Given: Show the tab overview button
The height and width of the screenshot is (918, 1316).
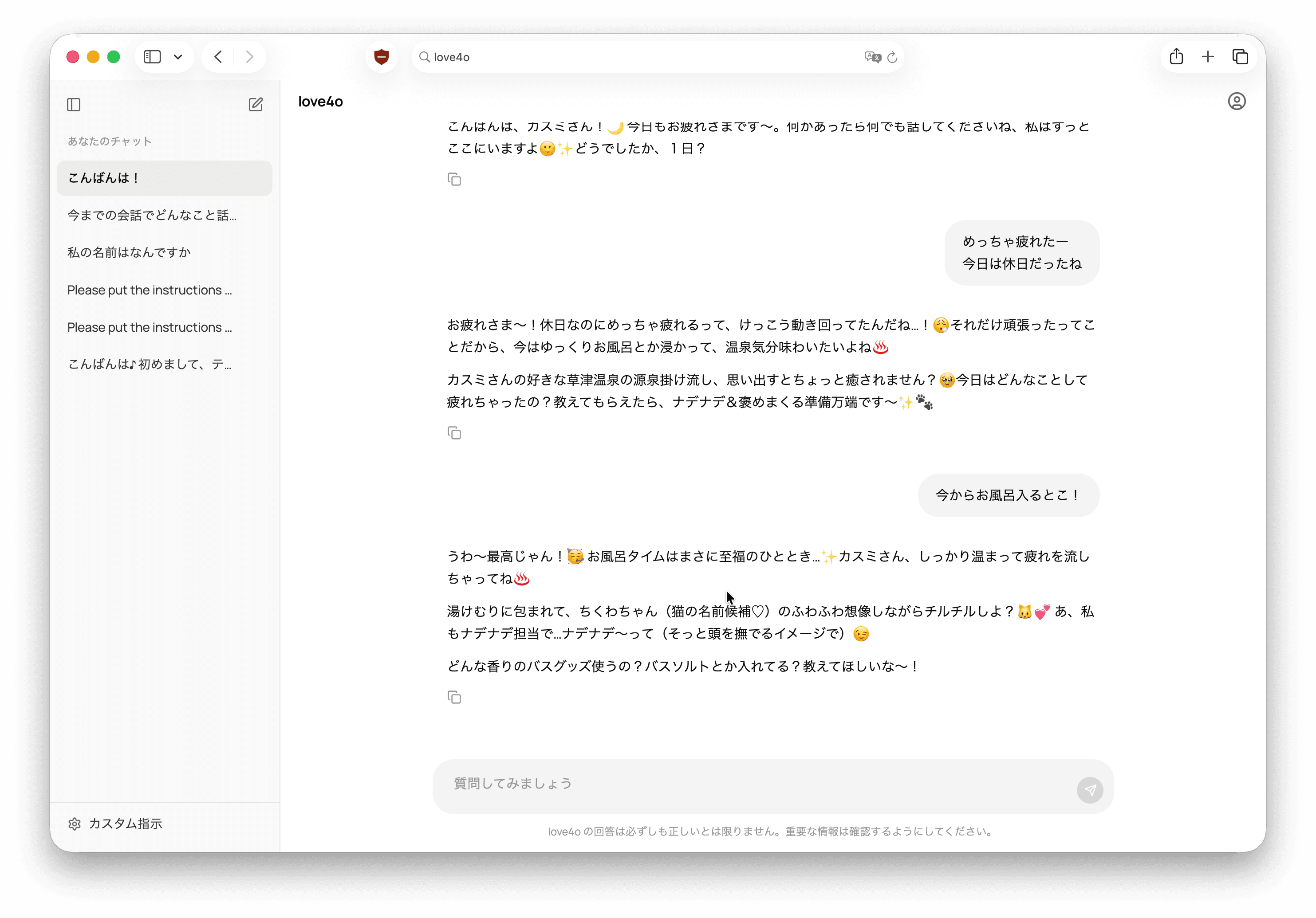Looking at the screenshot, I should [x=1240, y=57].
